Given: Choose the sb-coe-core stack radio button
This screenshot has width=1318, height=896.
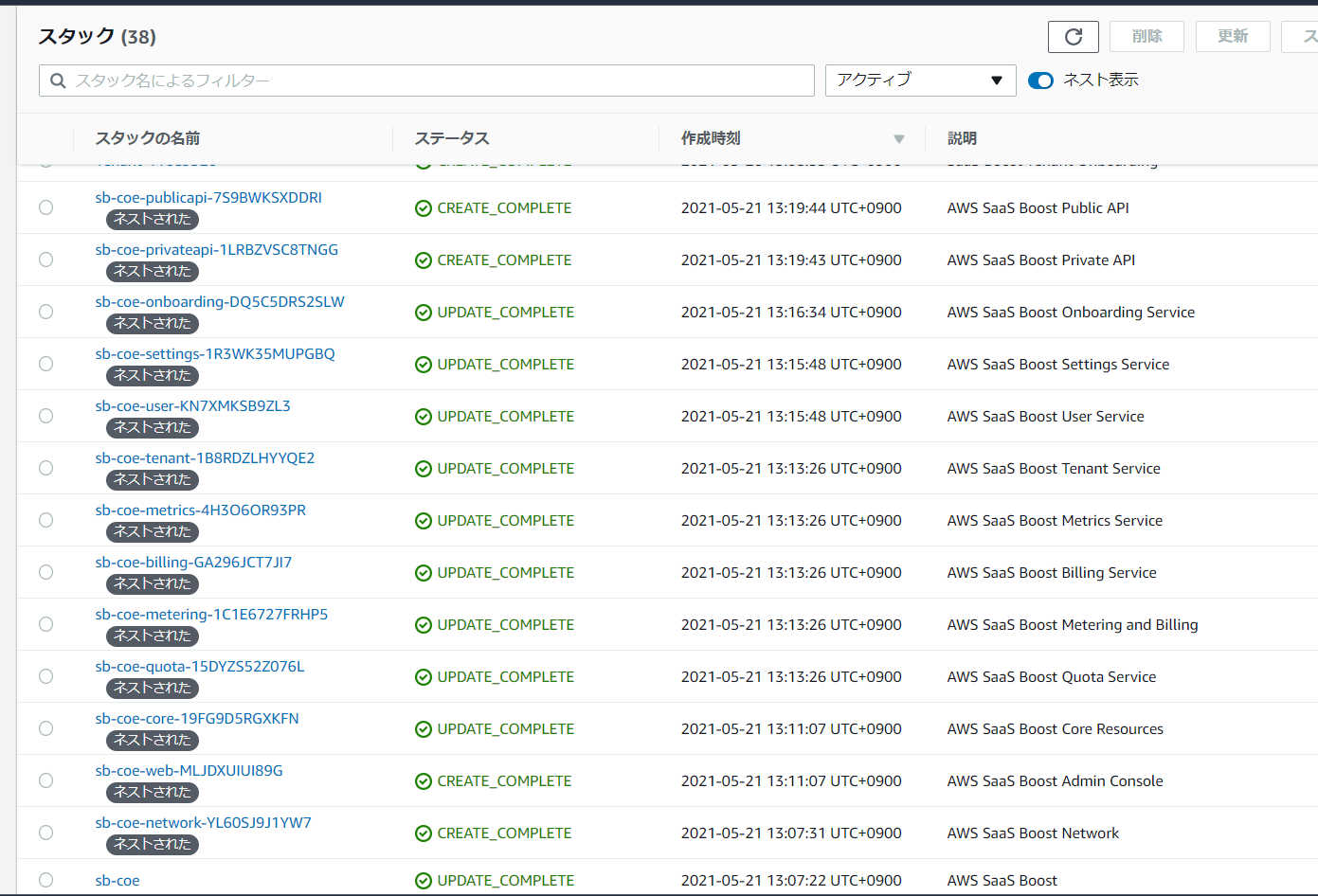Looking at the screenshot, I should [45, 728].
